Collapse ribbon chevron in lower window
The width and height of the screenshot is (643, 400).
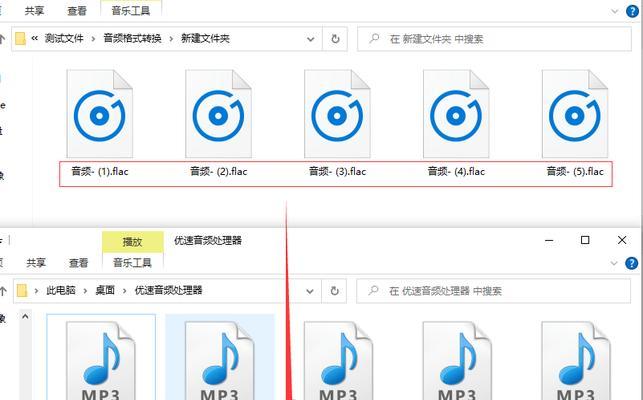[613, 263]
